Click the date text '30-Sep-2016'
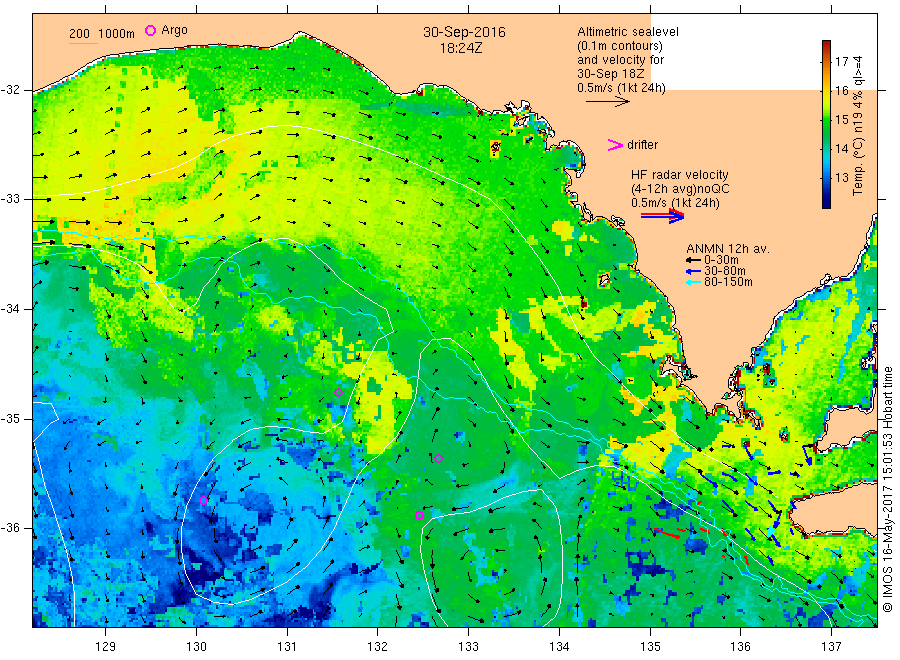 (464, 32)
